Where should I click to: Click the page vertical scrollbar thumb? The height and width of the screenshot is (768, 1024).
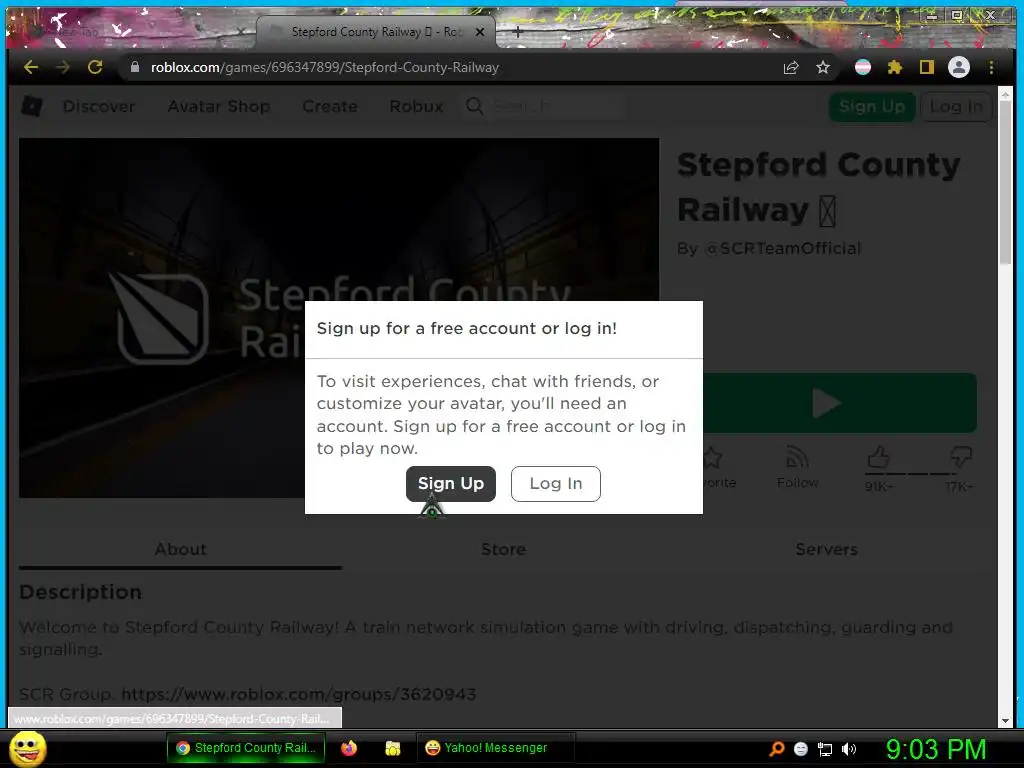1005,184
